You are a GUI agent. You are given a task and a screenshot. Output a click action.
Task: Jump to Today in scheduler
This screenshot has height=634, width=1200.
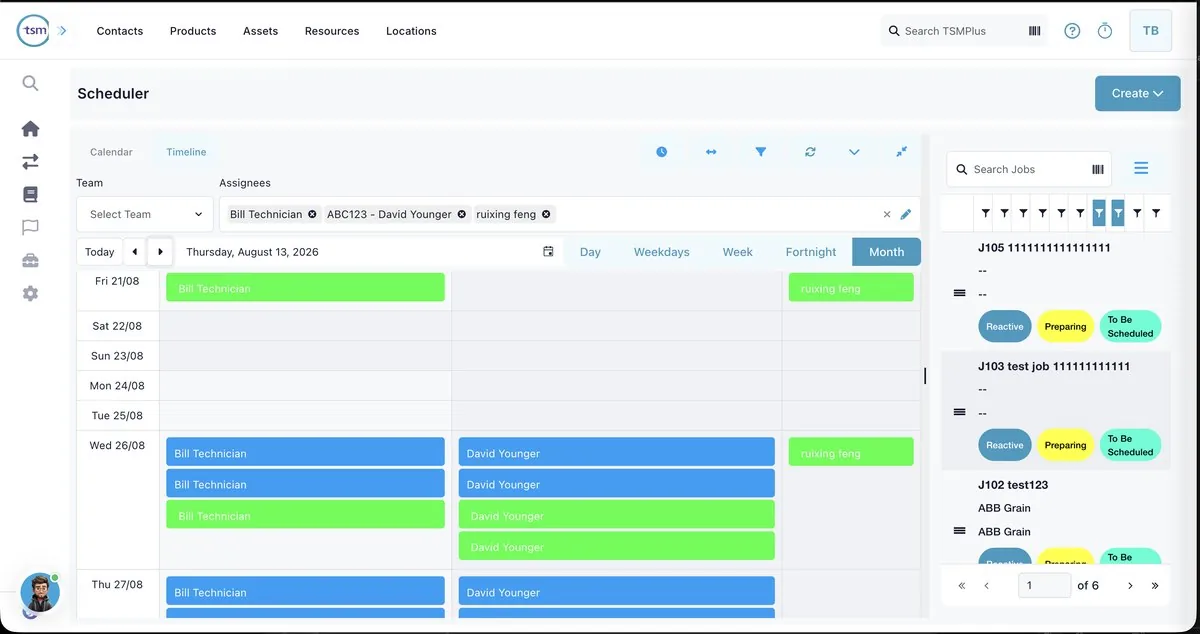point(99,252)
